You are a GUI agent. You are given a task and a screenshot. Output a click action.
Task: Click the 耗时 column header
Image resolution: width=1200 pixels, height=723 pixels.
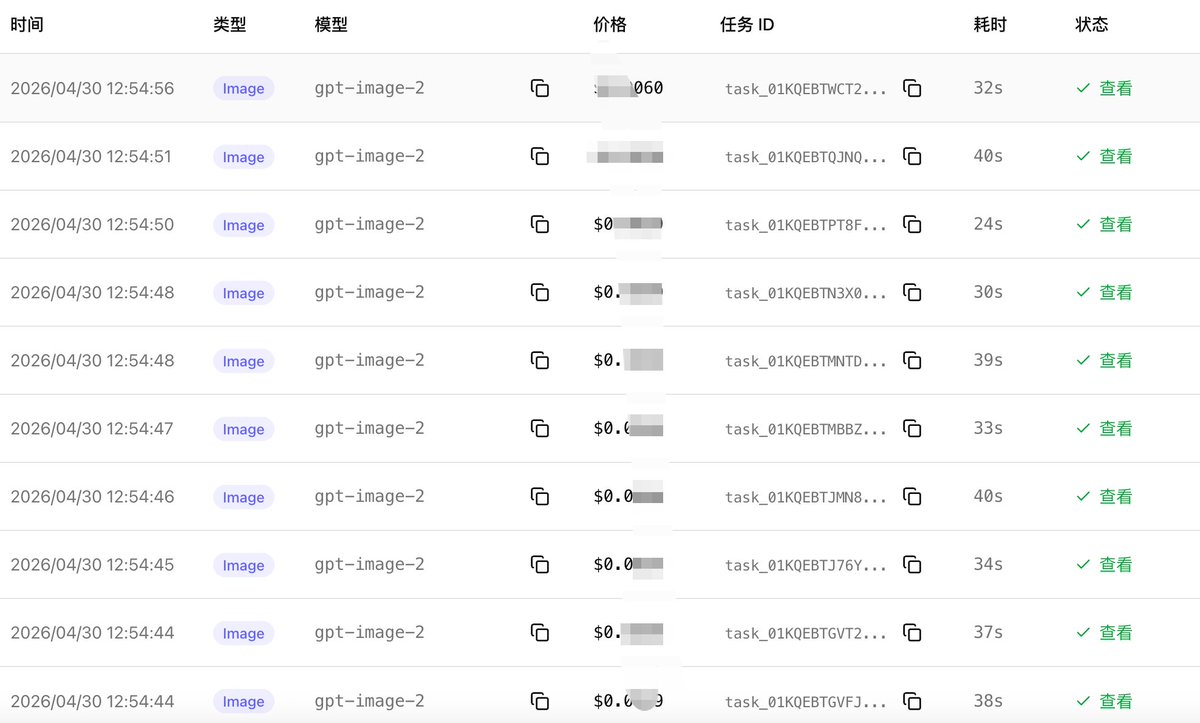[990, 24]
